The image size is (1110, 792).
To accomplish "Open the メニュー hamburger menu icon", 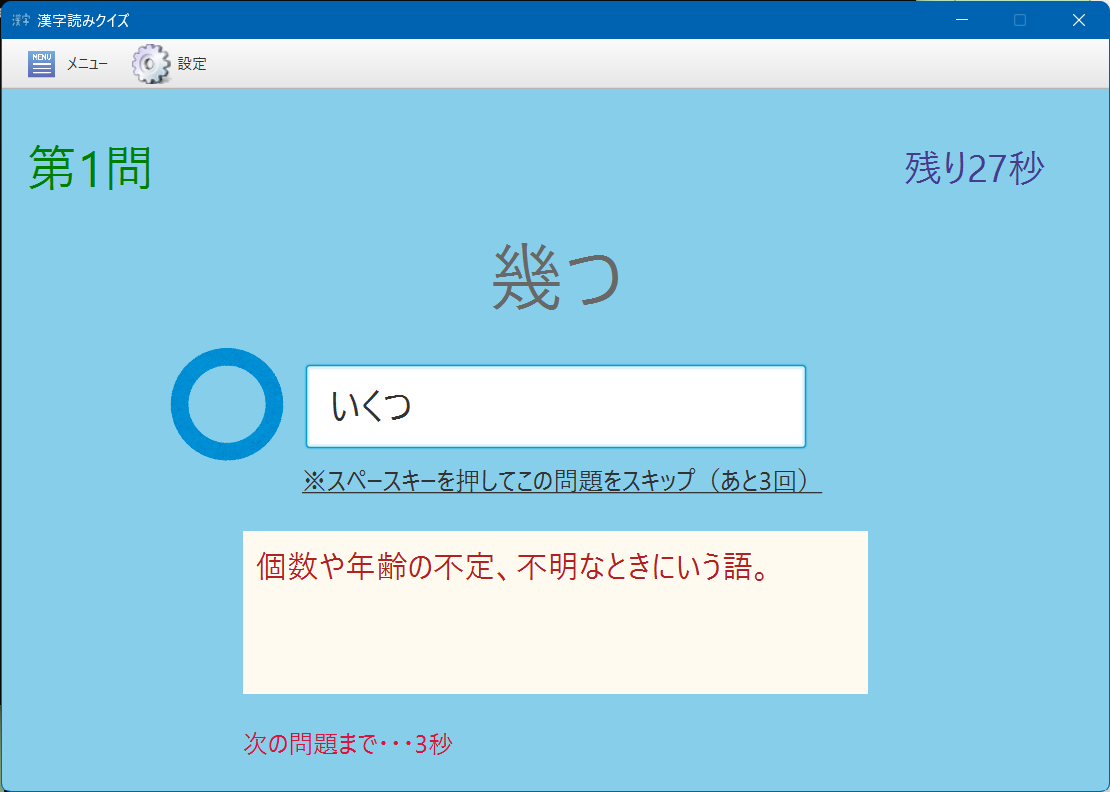I will point(41,64).
